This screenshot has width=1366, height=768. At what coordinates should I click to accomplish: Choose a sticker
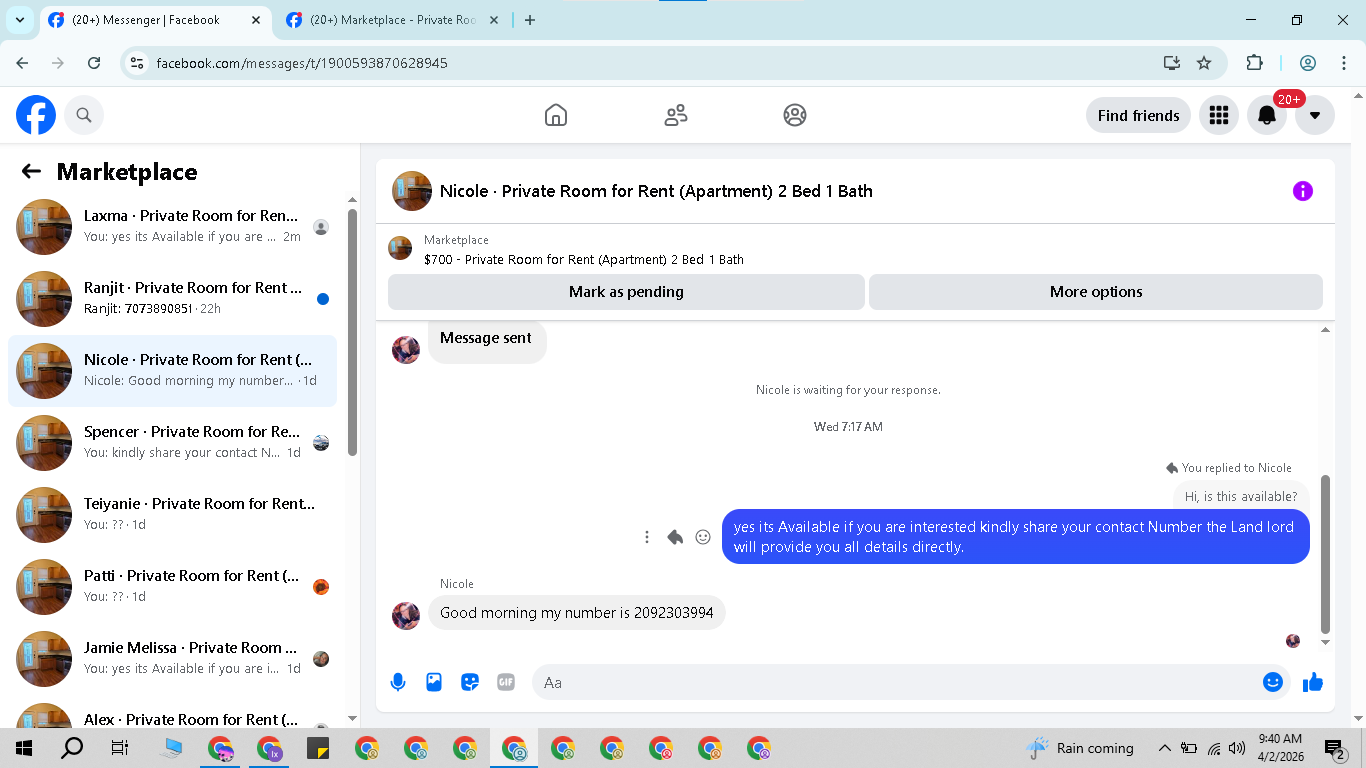point(470,682)
